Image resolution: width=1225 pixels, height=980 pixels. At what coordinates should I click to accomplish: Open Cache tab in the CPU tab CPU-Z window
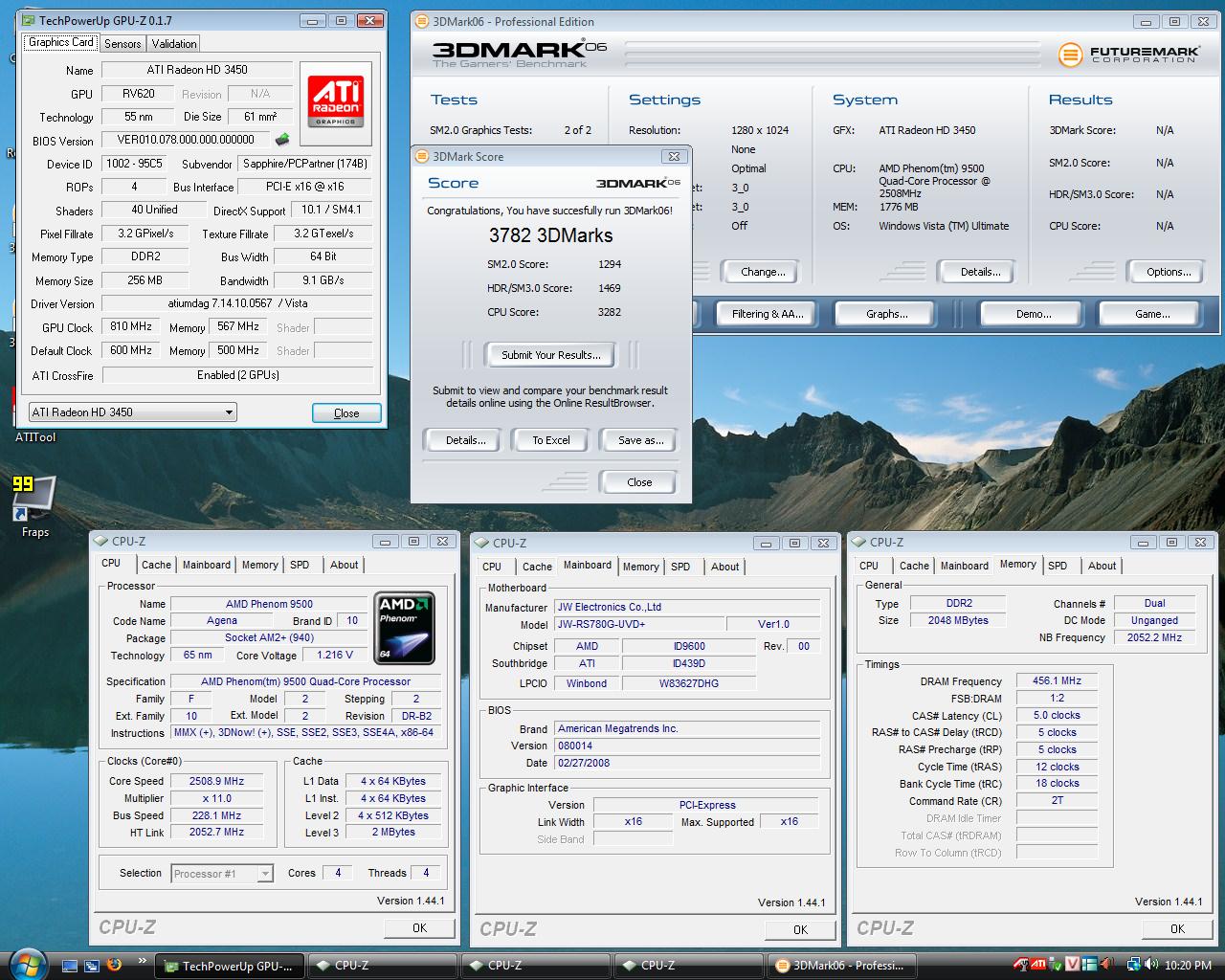(156, 565)
